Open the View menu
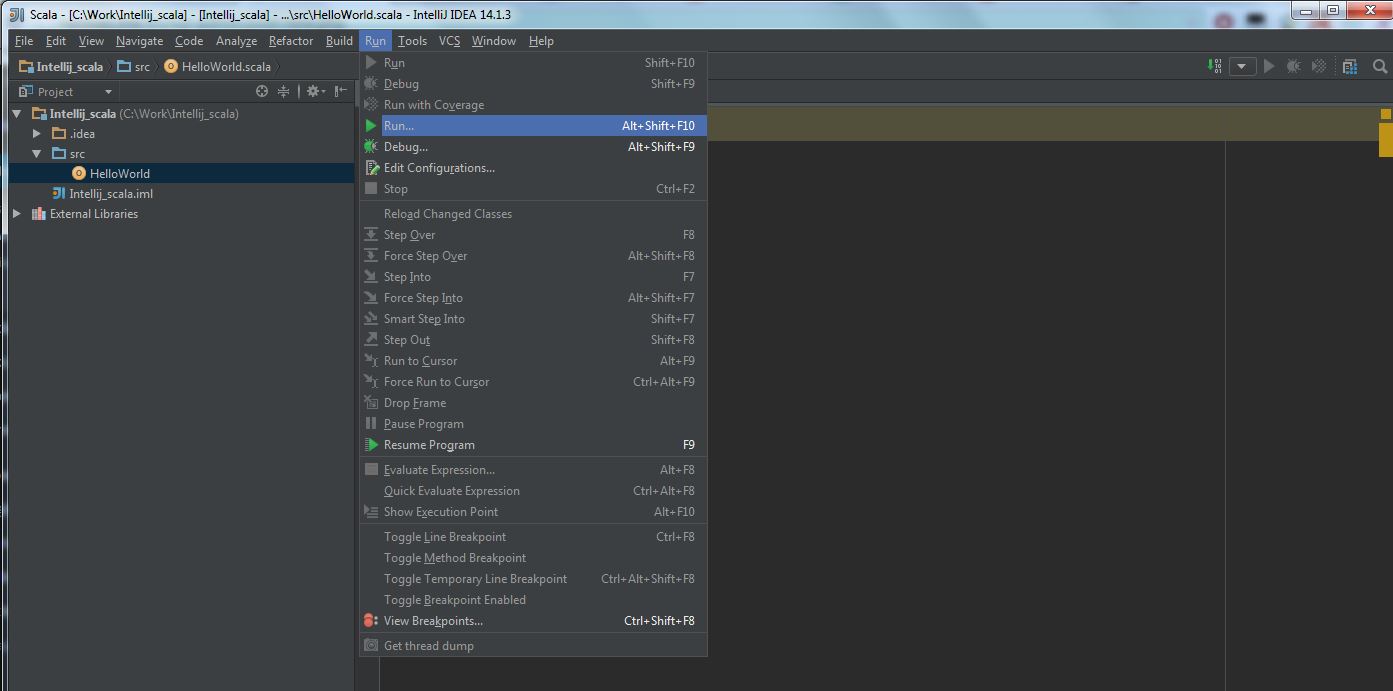Screen dimensions: 1393x691 click(x=91, y=41)
